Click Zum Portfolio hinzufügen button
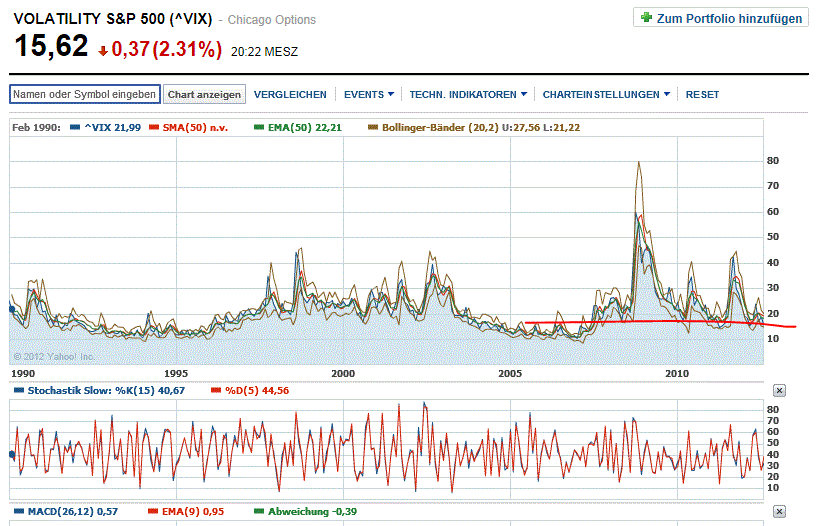 click(x=721, y=17)
